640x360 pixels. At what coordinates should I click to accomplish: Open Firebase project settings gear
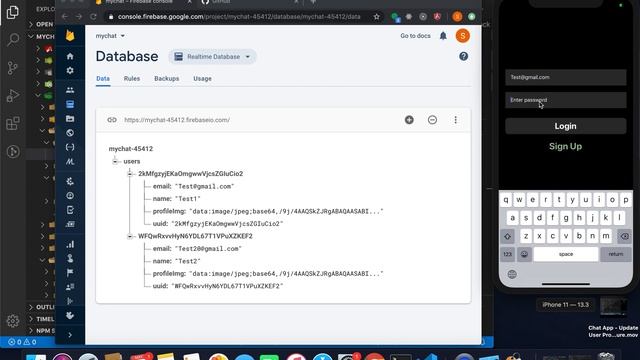click(x=70, y=70)
